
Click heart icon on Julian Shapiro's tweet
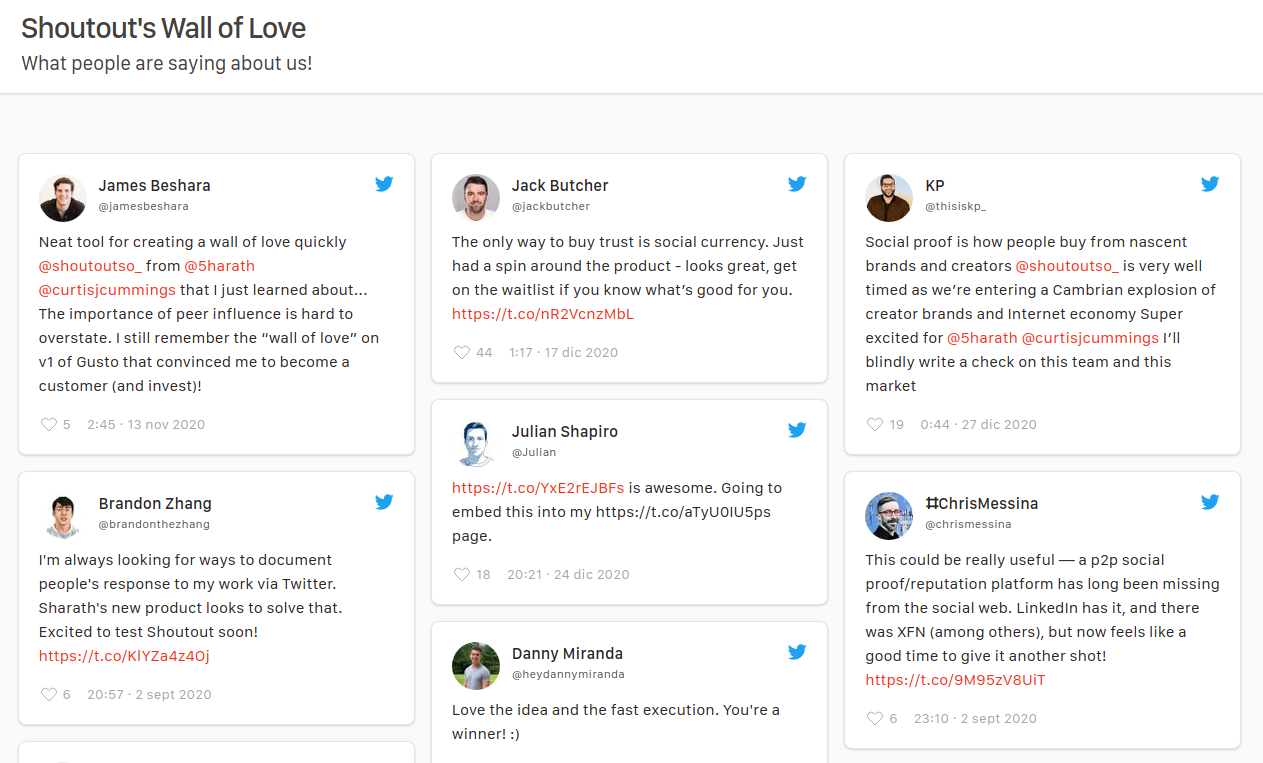click(x=461, y=574)
